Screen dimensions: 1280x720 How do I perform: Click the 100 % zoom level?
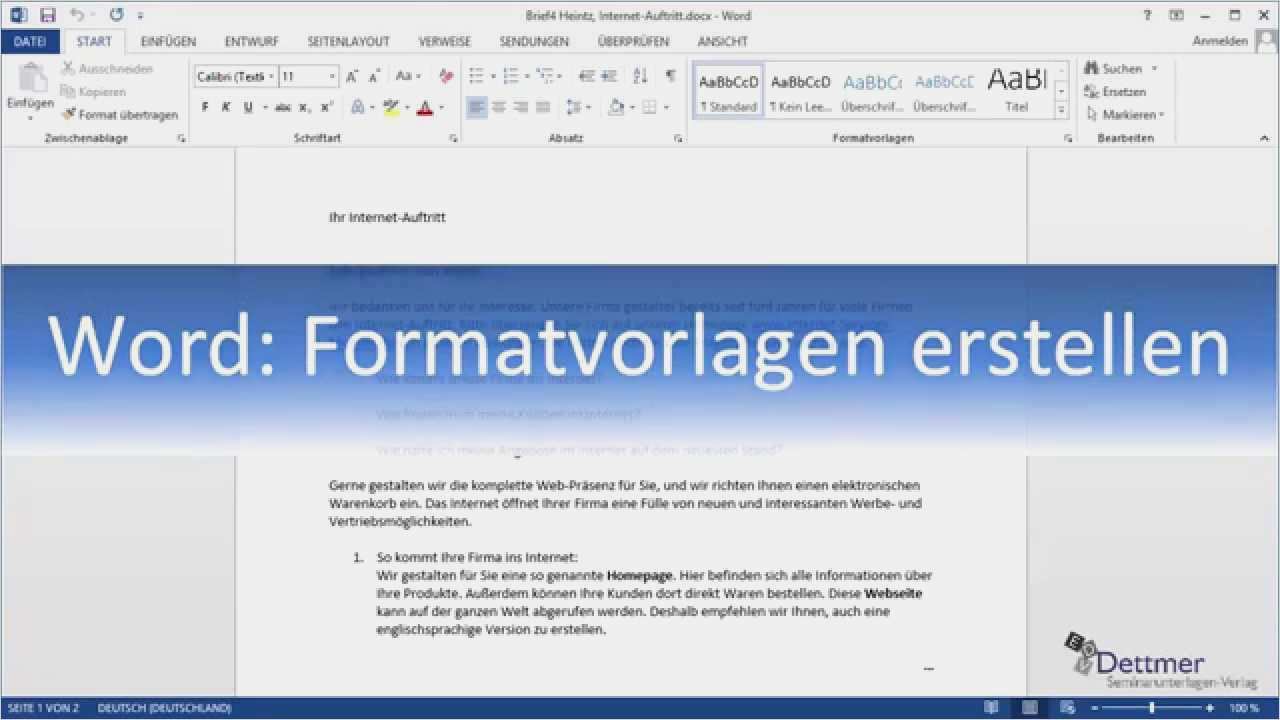point(1244,708)
